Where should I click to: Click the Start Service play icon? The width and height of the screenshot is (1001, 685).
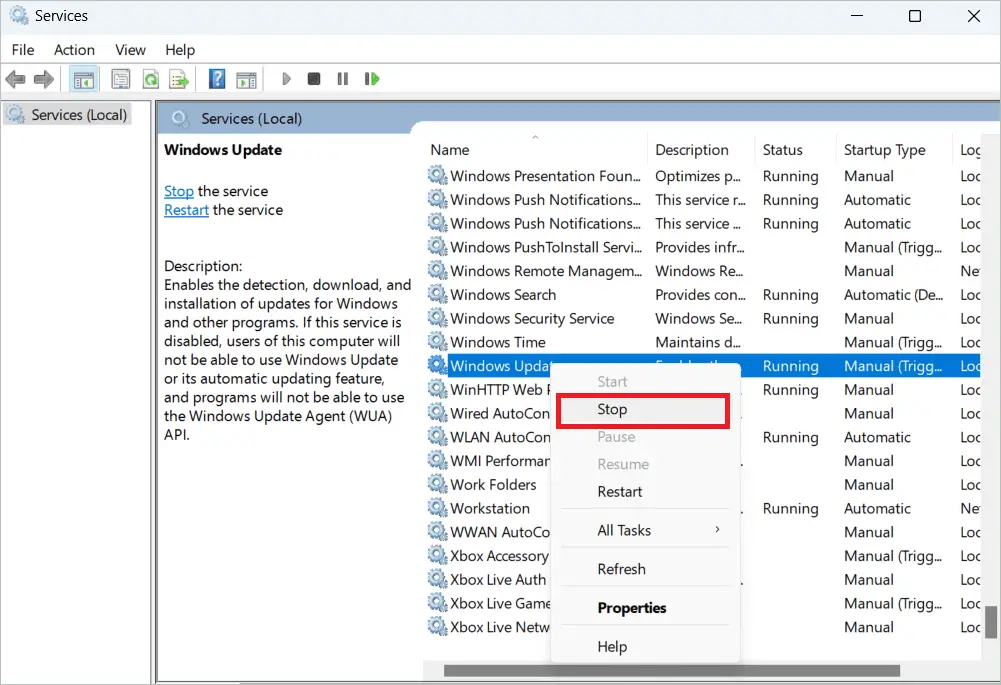(x=286, y=79)
